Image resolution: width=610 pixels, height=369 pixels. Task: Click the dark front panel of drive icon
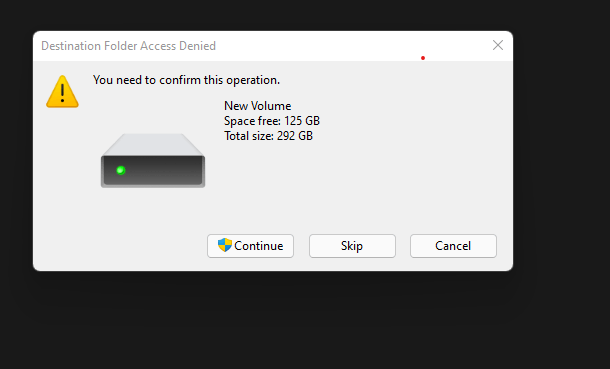[153, 170]
